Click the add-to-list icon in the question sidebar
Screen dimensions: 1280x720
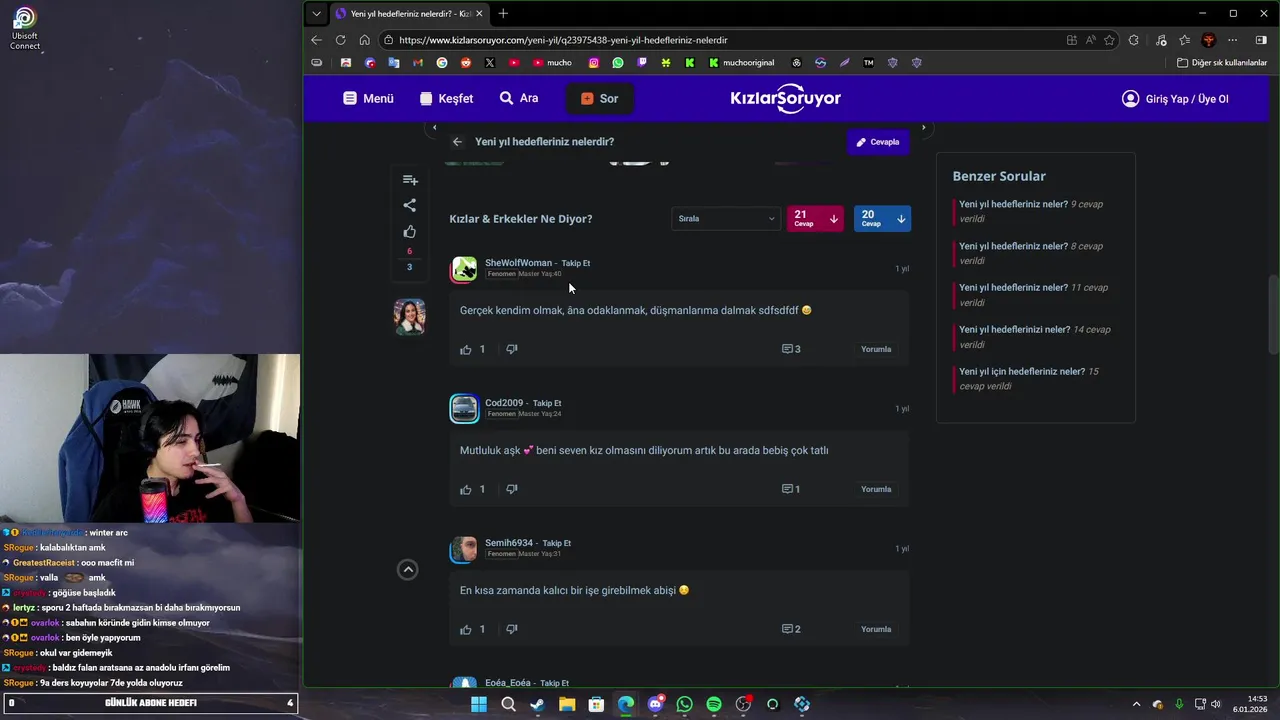click(x=410, y=180)
